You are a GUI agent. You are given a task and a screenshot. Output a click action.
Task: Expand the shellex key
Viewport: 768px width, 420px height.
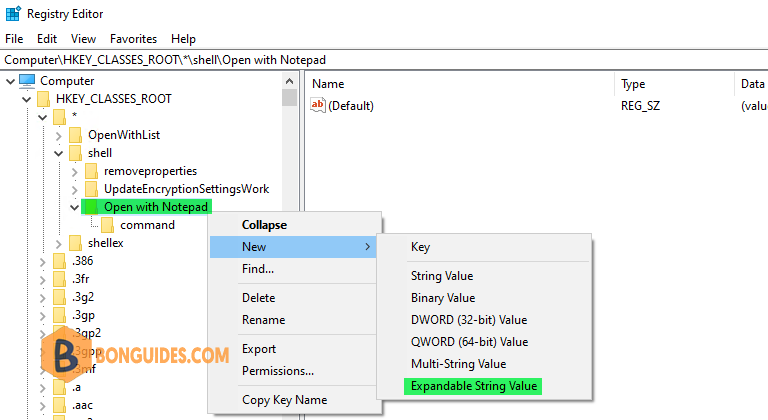click(59, 244)
